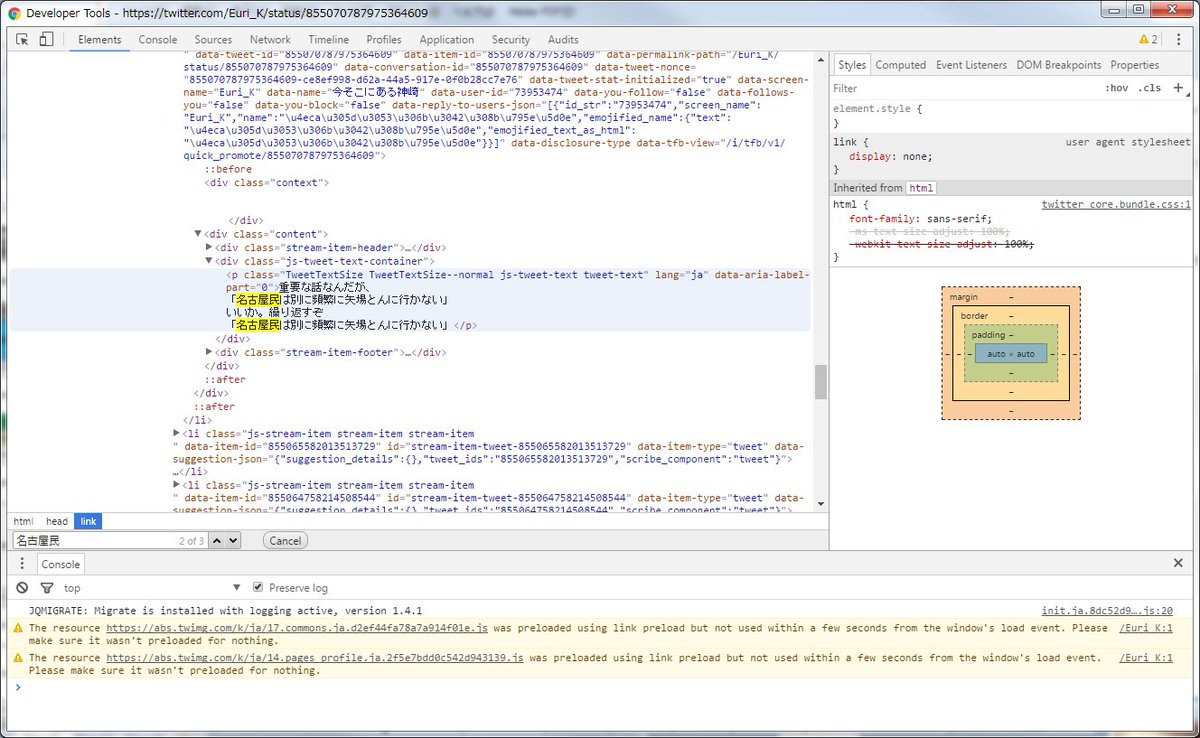Jump to next search result arrow

click(233, 540)
